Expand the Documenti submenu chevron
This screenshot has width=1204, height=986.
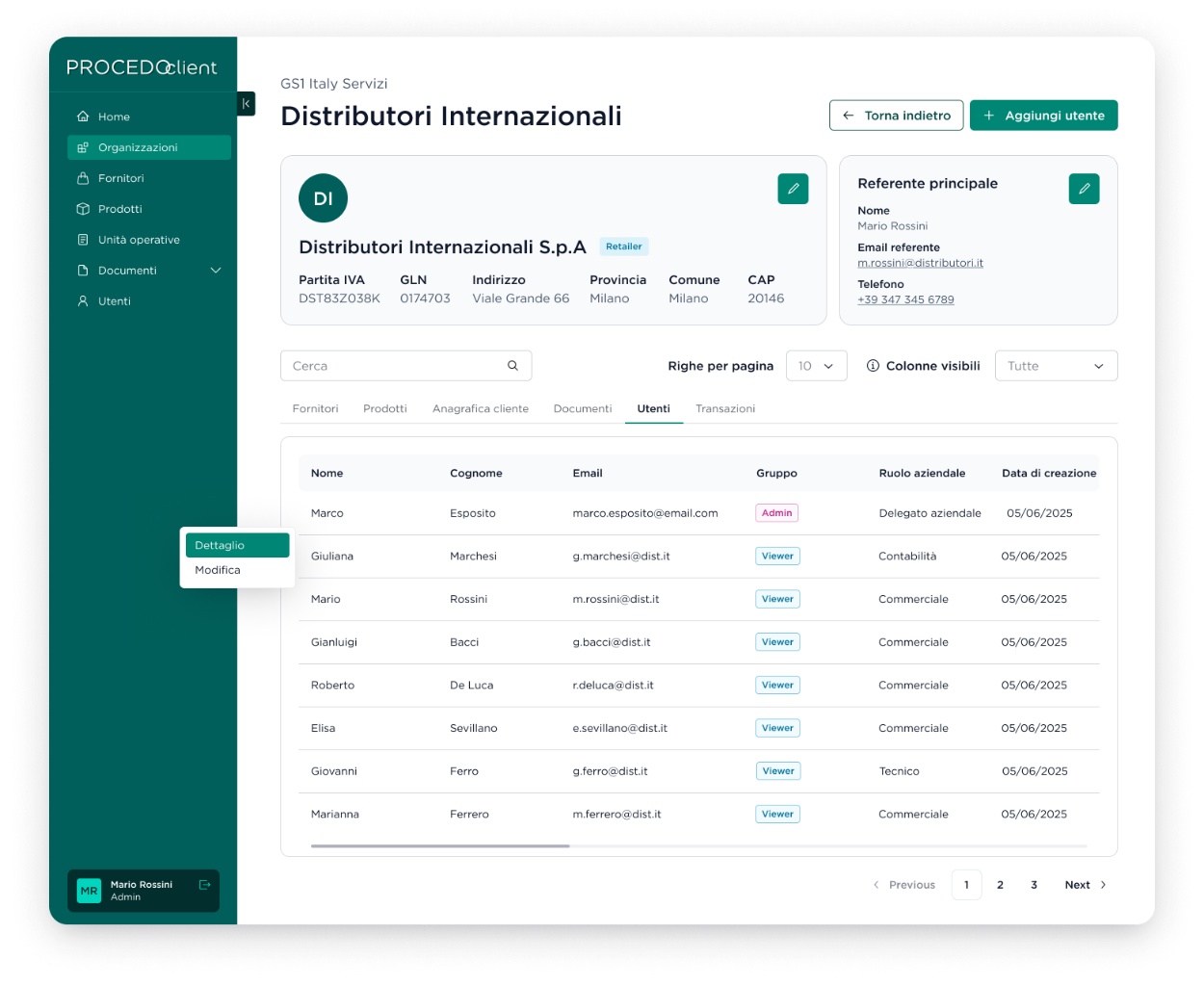pyautogui.click(x=216, y=271)
